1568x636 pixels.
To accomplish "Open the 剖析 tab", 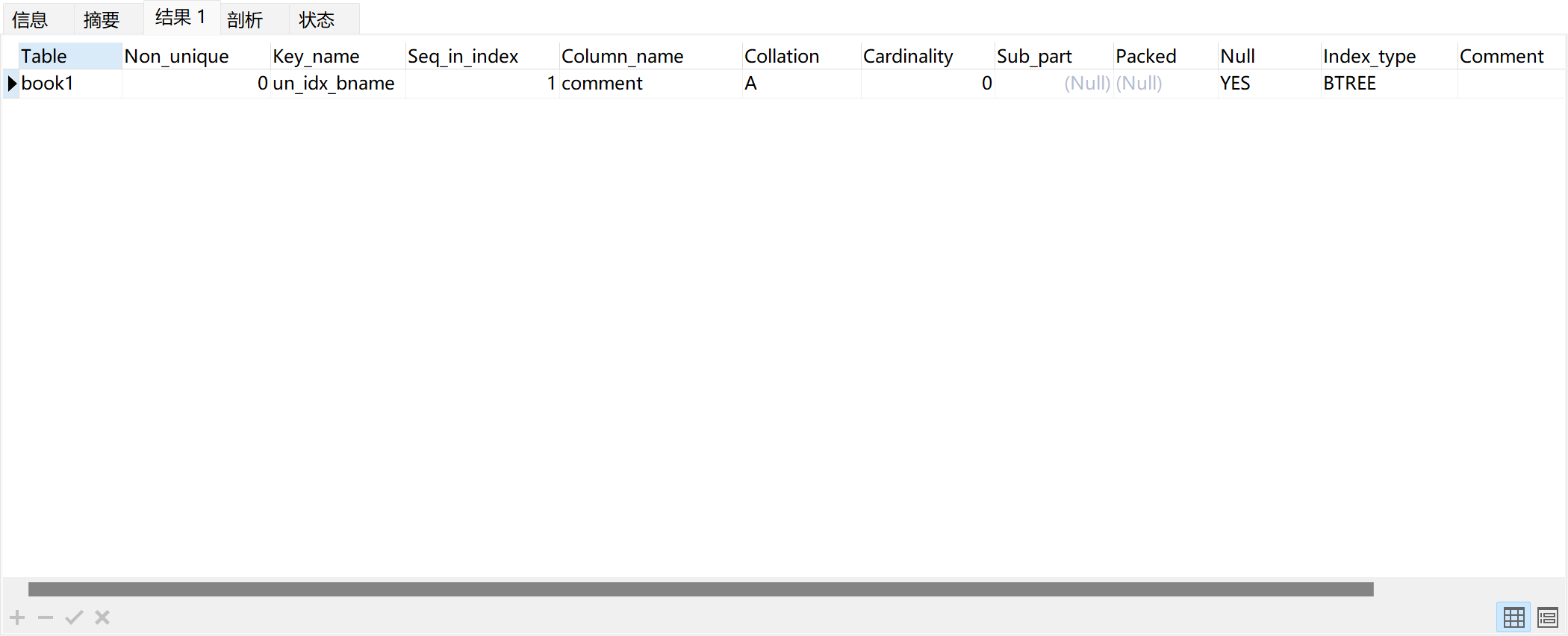I will [x=245, y=19].
